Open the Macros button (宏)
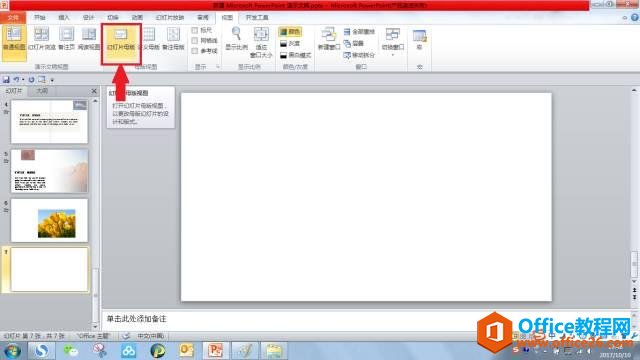The image size is (640, 360). pyautogui.click(x=419, y=40)
